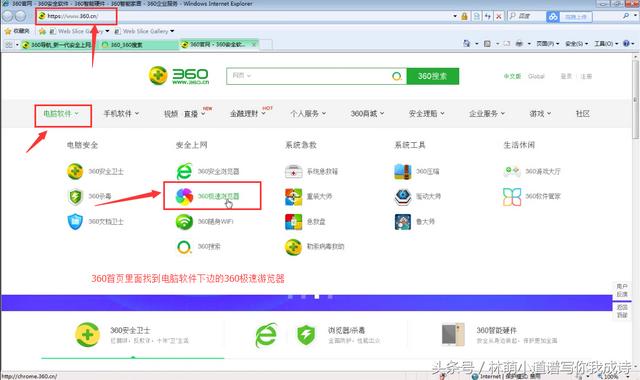Click the 注册 link at top right
The height and width of the screenshot is (380, 640).
point(586,76)
